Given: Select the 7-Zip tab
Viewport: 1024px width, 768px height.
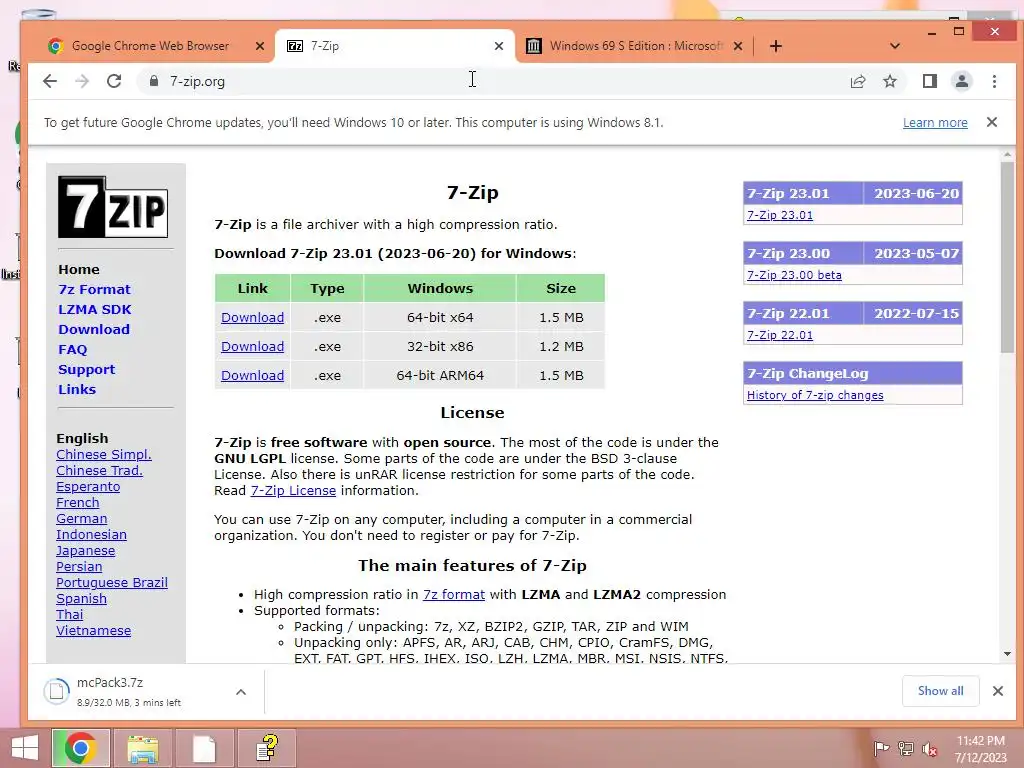Looking at the screenshot, I should point(394,46).
